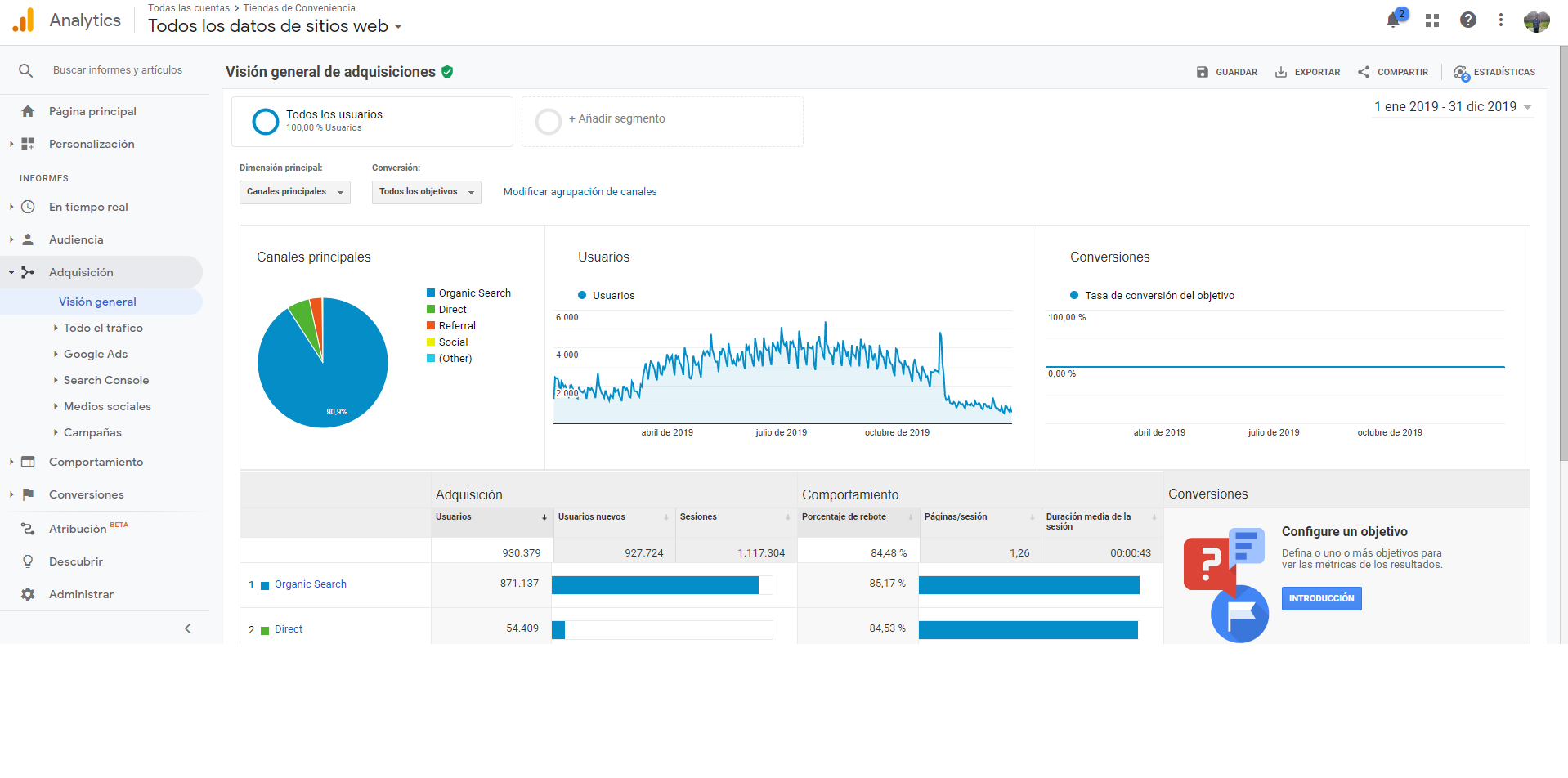The image size is (1568, 778).
Task: Click the help question mark icon
Action: [1468, 20]
